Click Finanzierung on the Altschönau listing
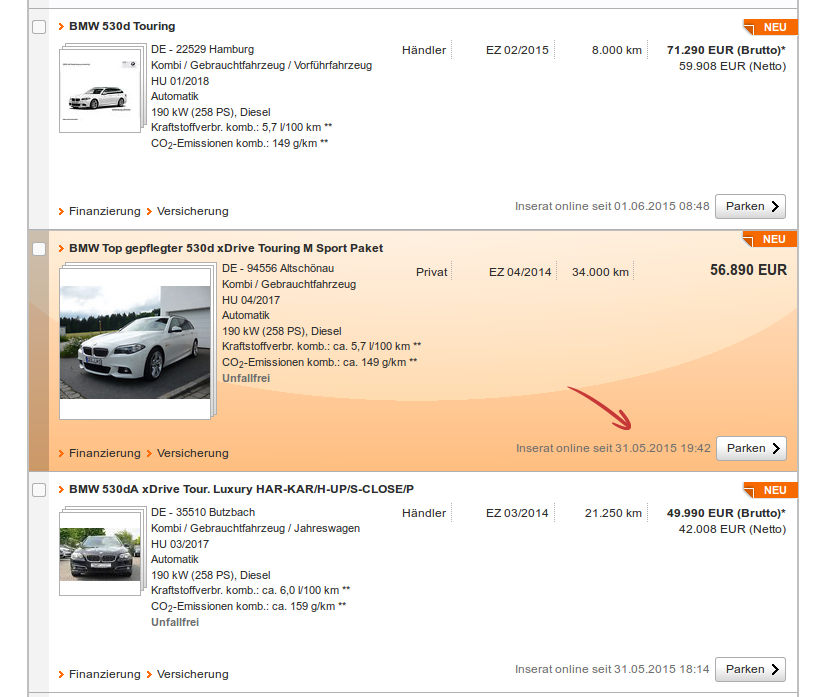This screenshot has height=697, width=819. (x=104, y=453)
